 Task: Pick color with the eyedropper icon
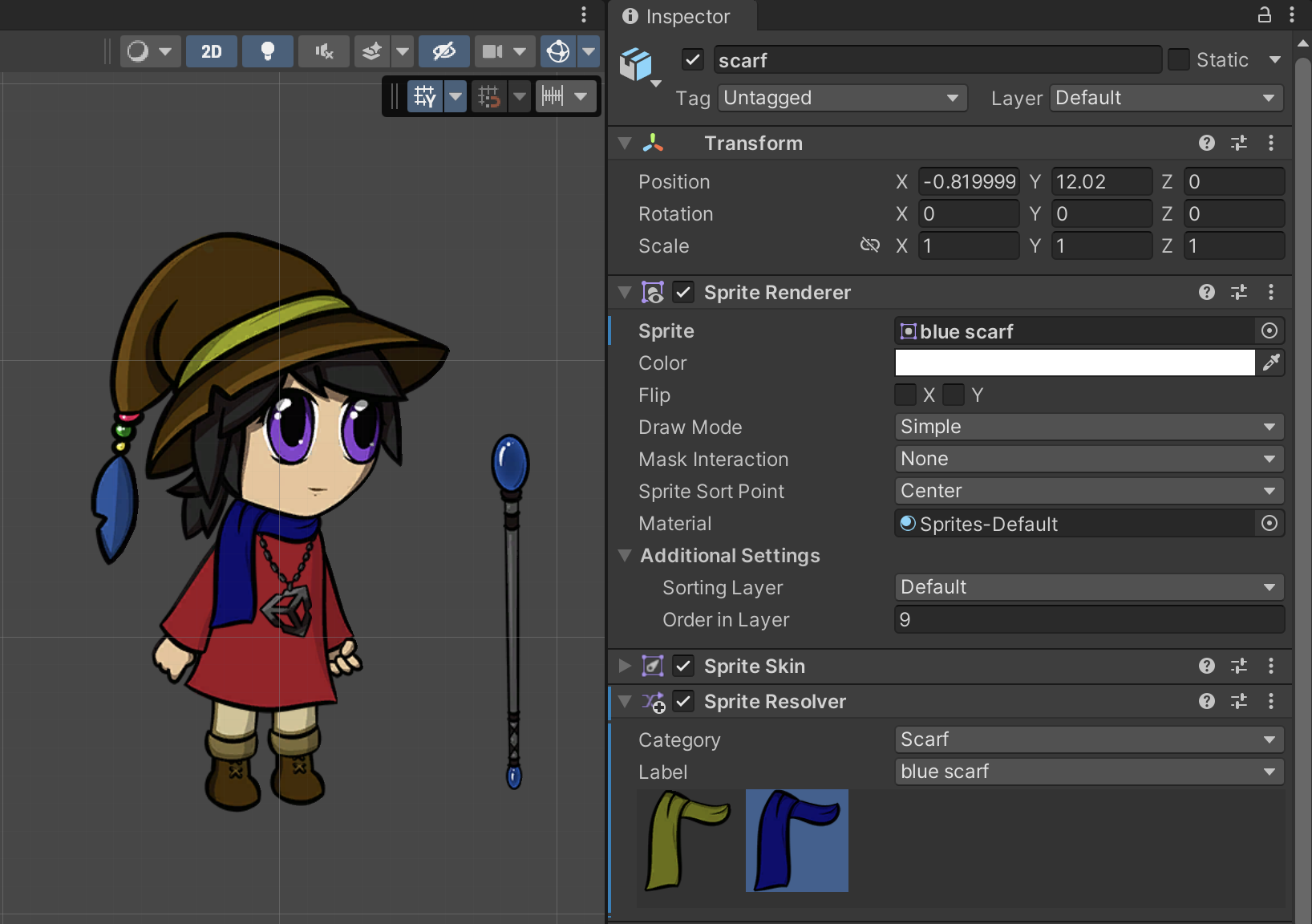point(1271,363)
